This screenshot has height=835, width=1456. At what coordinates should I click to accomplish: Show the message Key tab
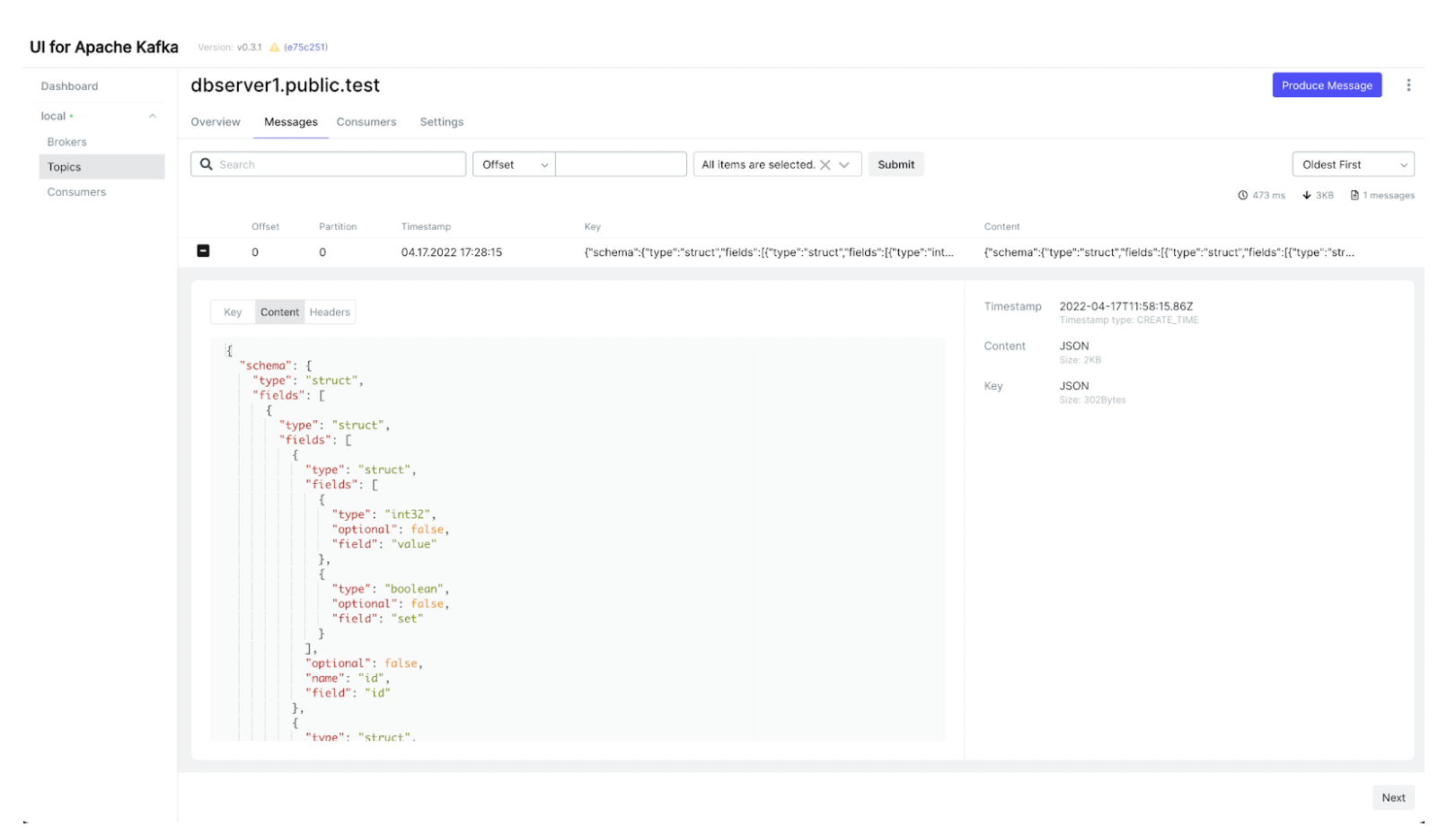(233, 312)
